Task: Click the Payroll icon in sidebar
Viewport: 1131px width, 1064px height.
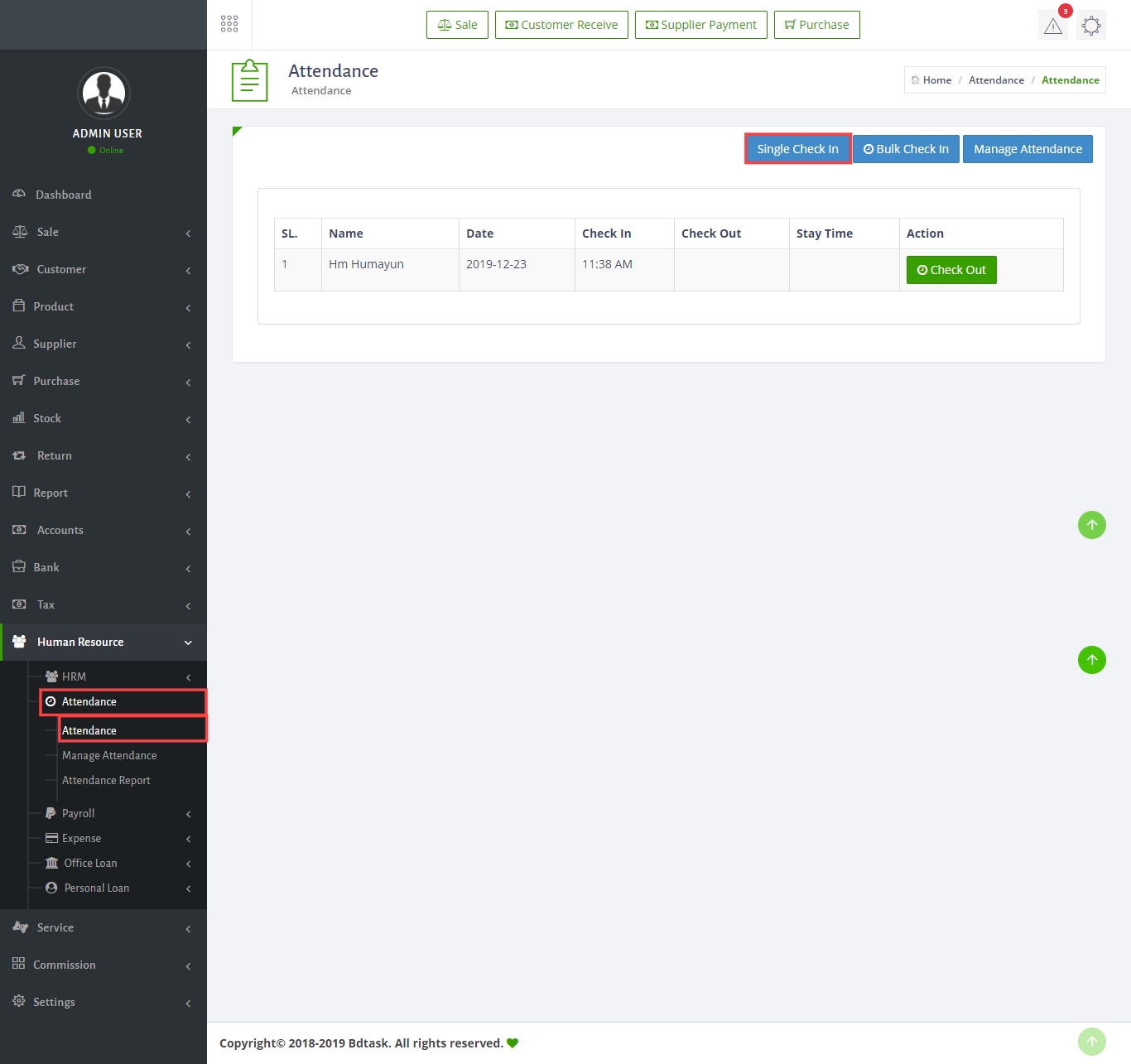Action: coord(51,813)
